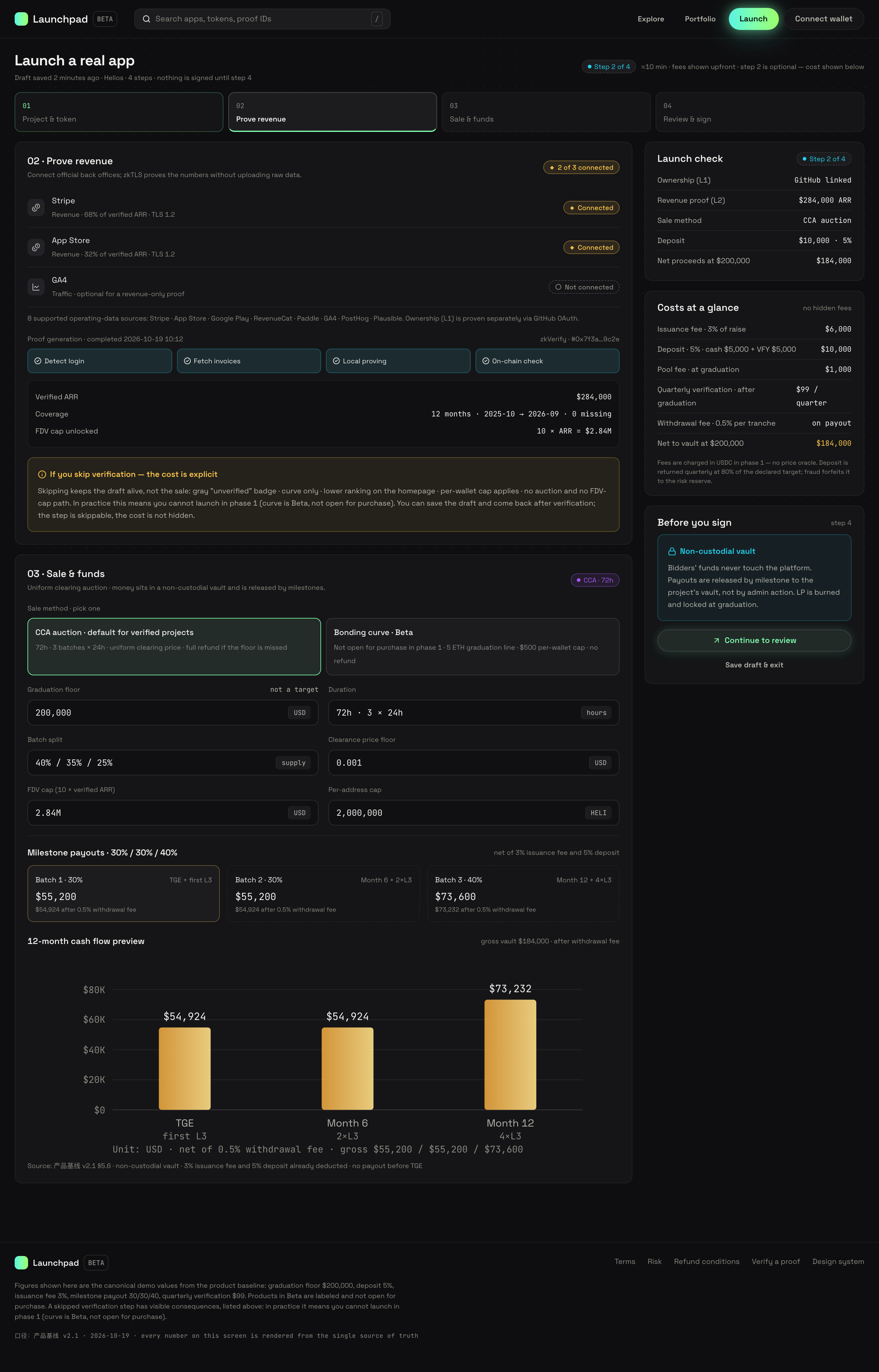
Task: Click the GA4 chart icon
Action: point(36,287)
